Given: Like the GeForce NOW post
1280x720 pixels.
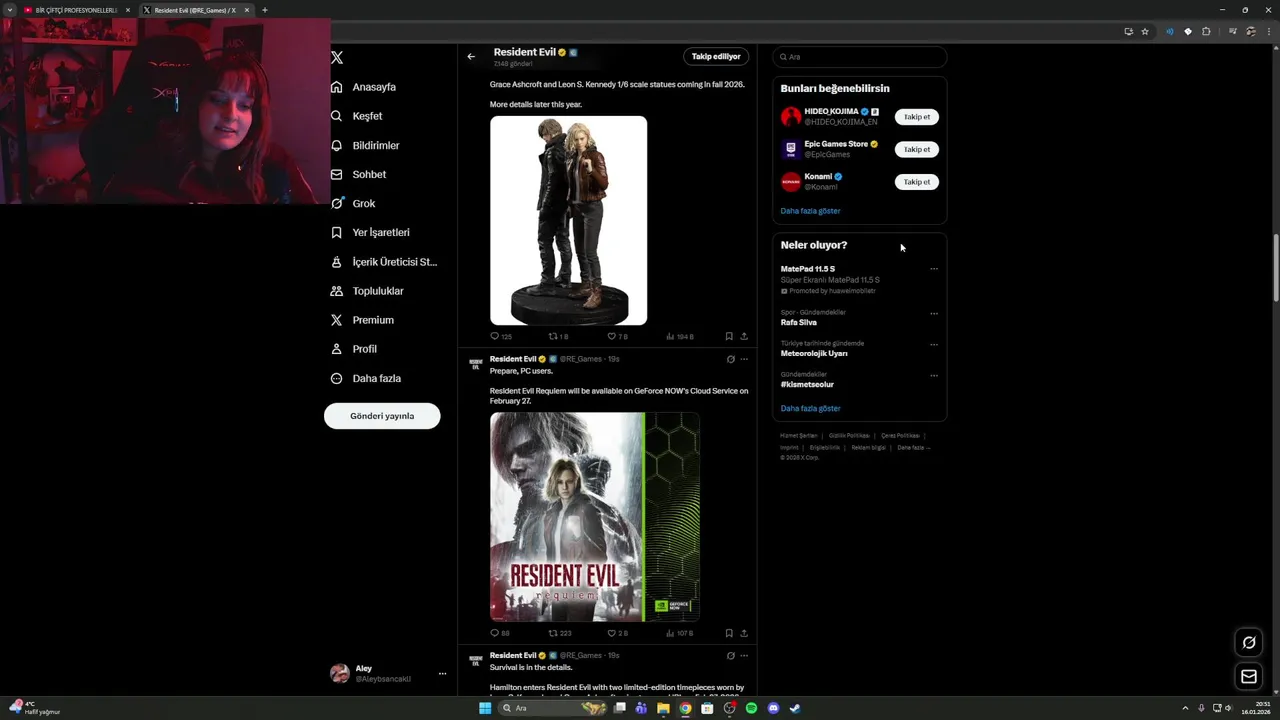Looking at the screenshot, I should (x=617, y=633).
